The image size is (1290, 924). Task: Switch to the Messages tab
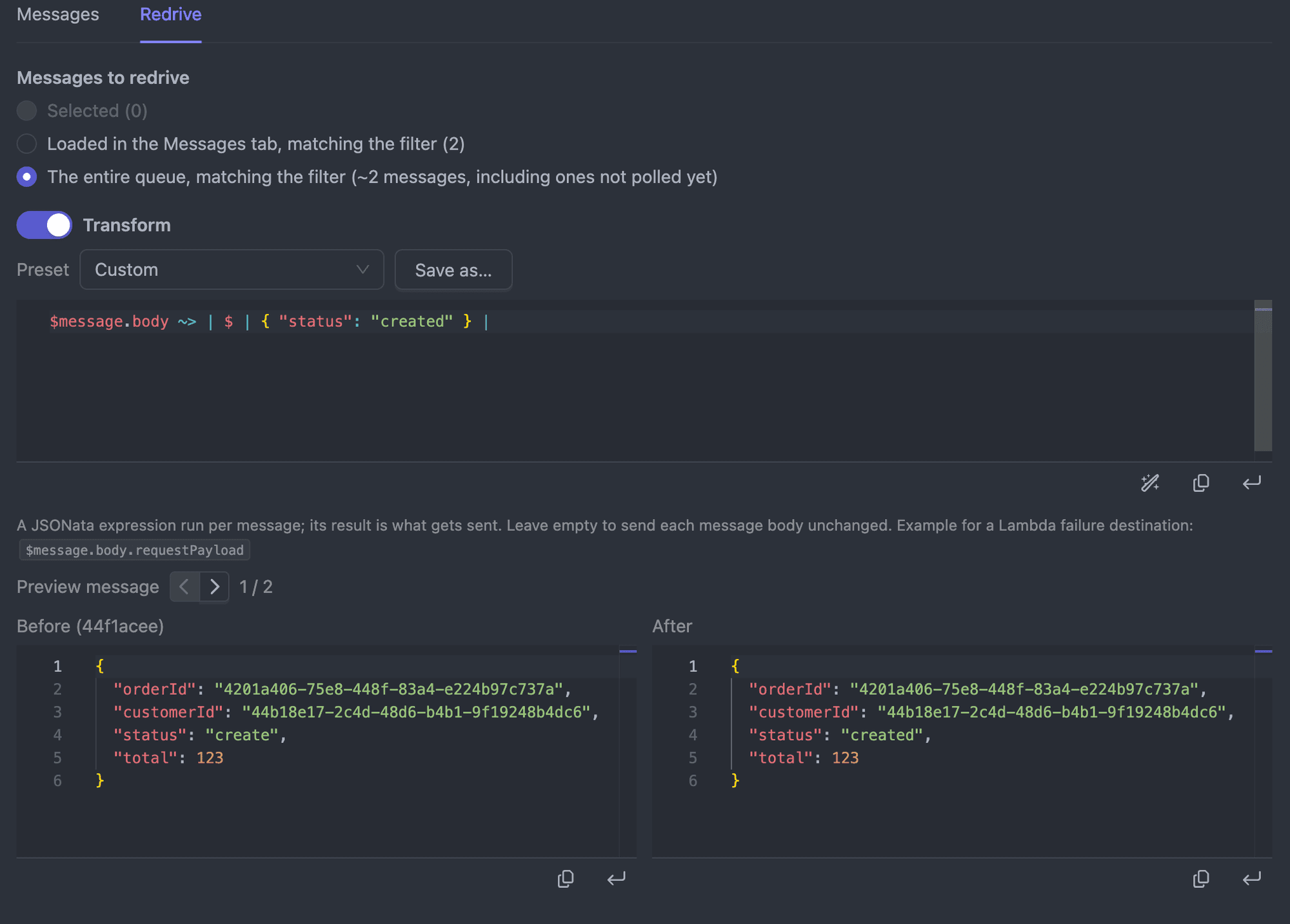point(58,15)
